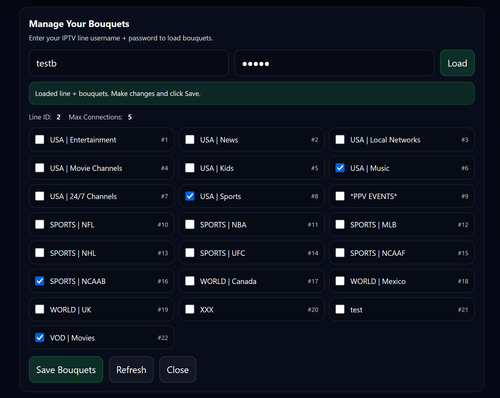The height and width of the screenshot is (398, 500).
Task: Close the bouquet manager panel
Action: (178, 370)
